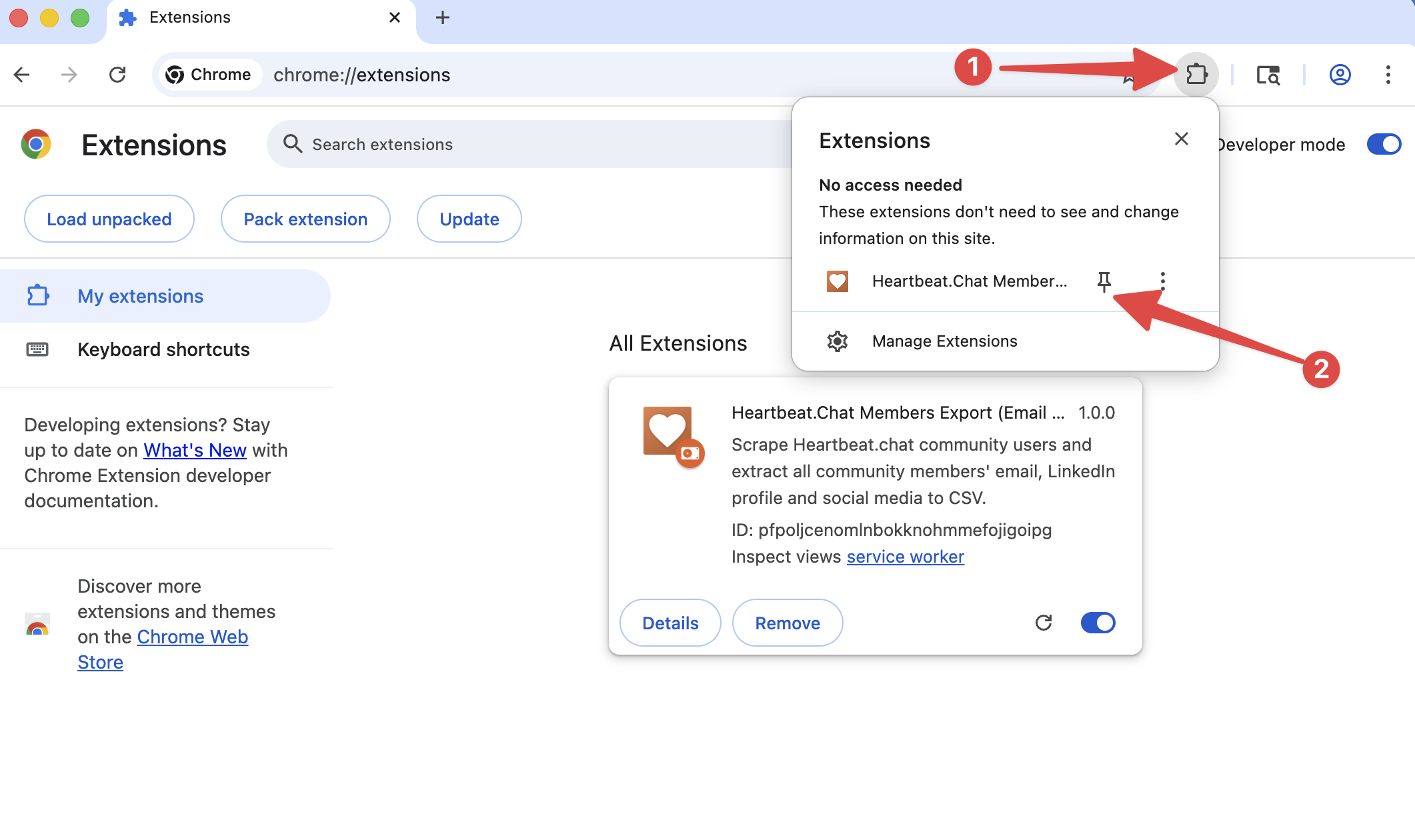
Task: Select Heartbeat.Chat Member in popup list
Action: (x=947, y=281)
